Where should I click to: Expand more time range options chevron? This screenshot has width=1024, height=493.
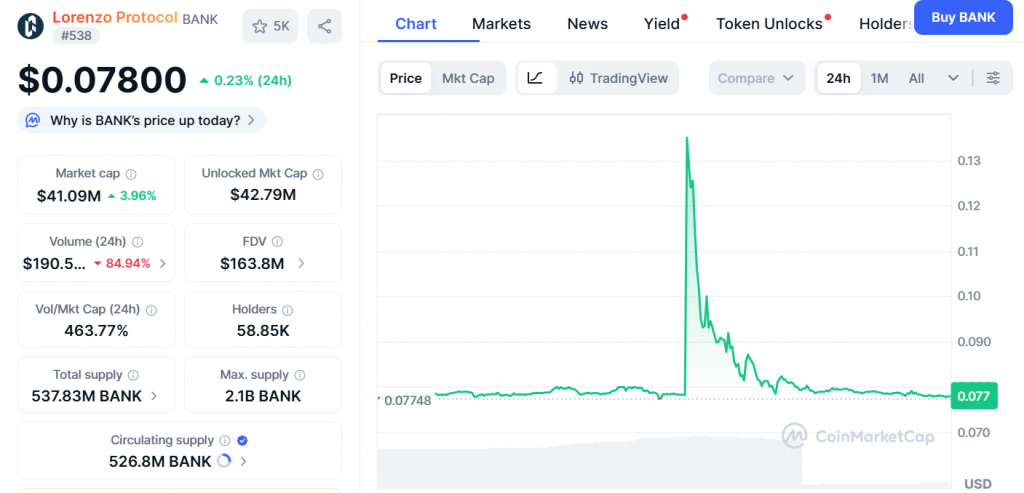coord(953,78)
